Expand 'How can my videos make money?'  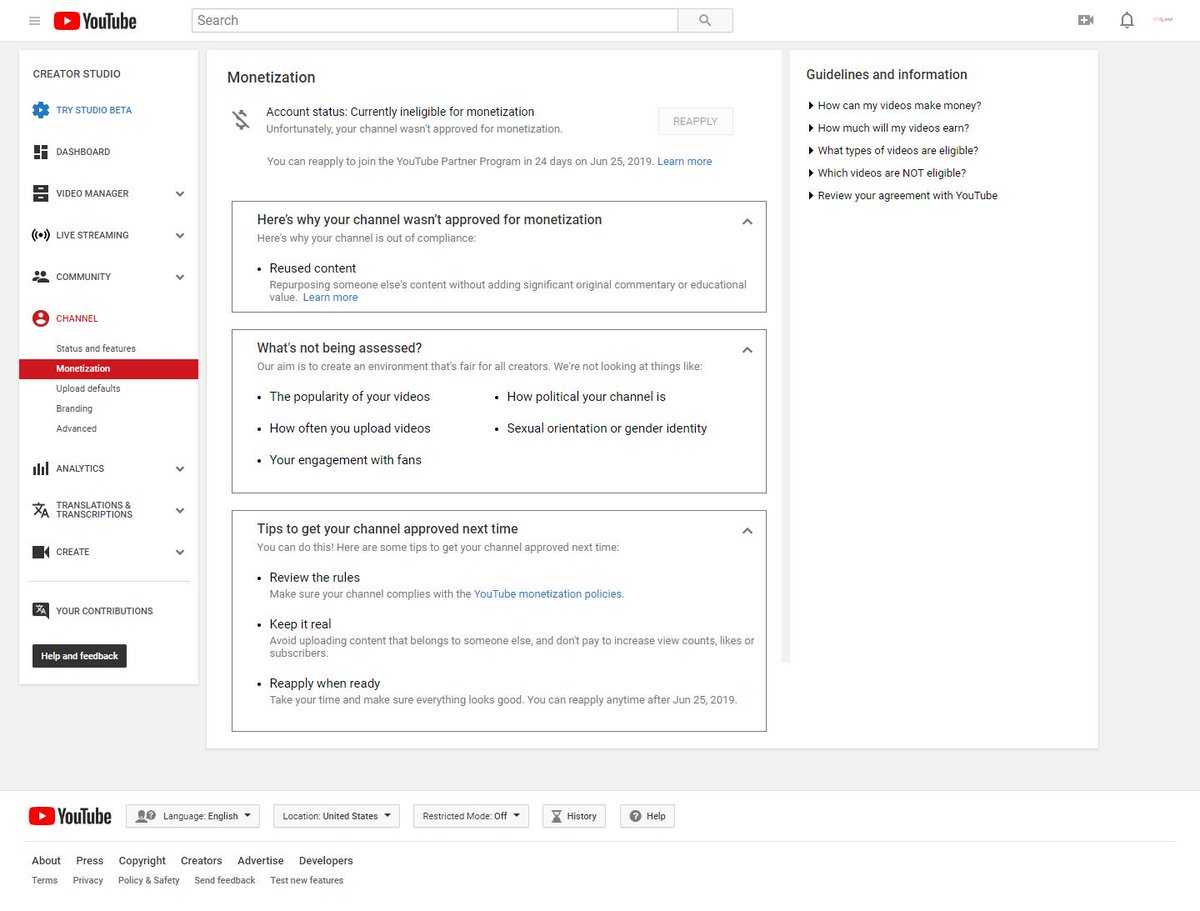tap(894, 105)
